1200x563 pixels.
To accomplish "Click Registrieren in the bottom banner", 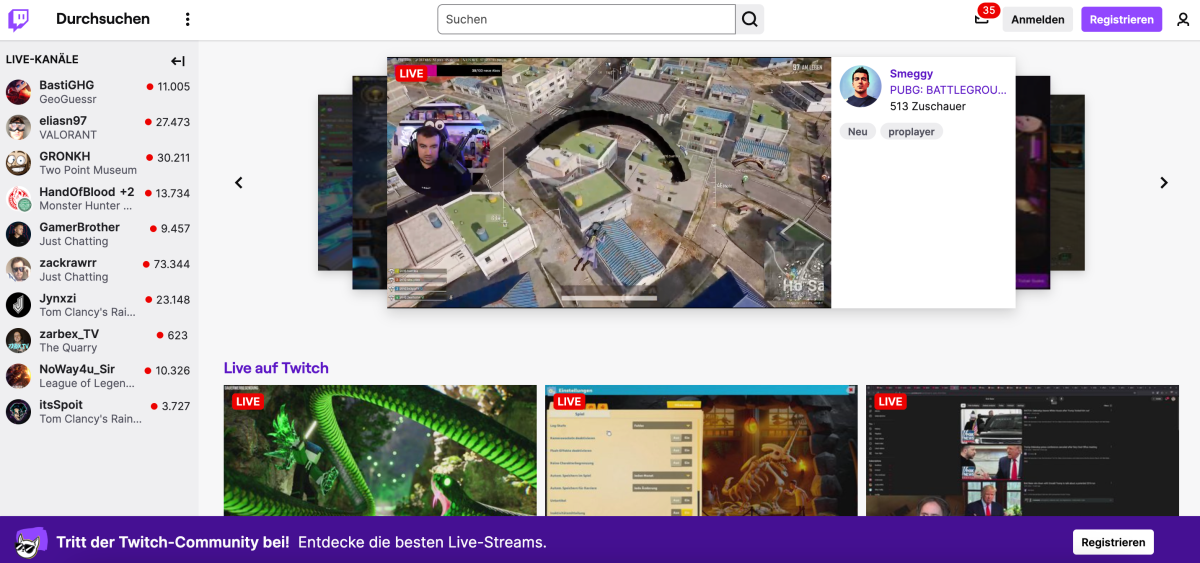I will click(x=1113, y=542).
